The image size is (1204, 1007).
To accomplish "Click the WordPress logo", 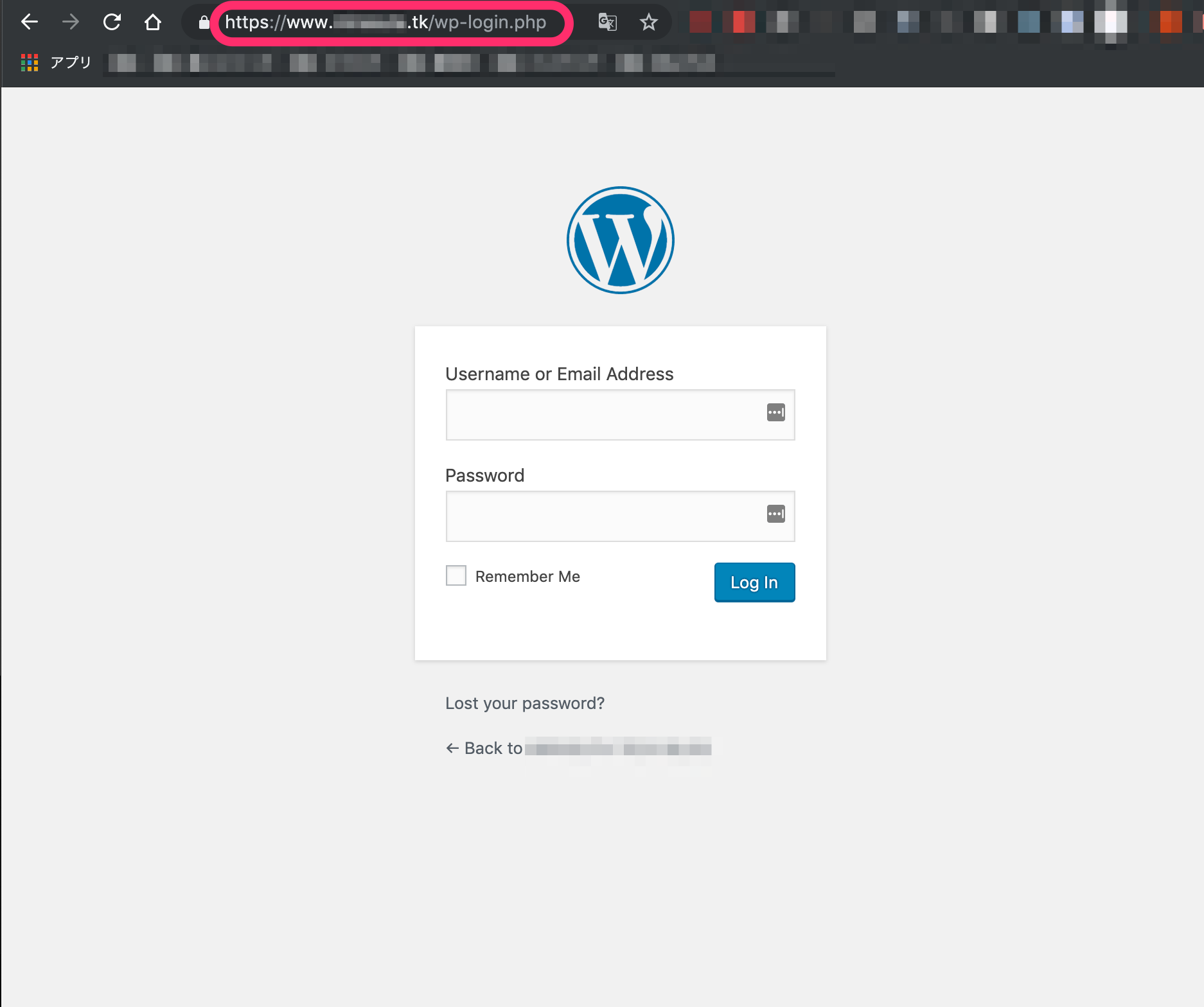I will [x=621, y=240].
